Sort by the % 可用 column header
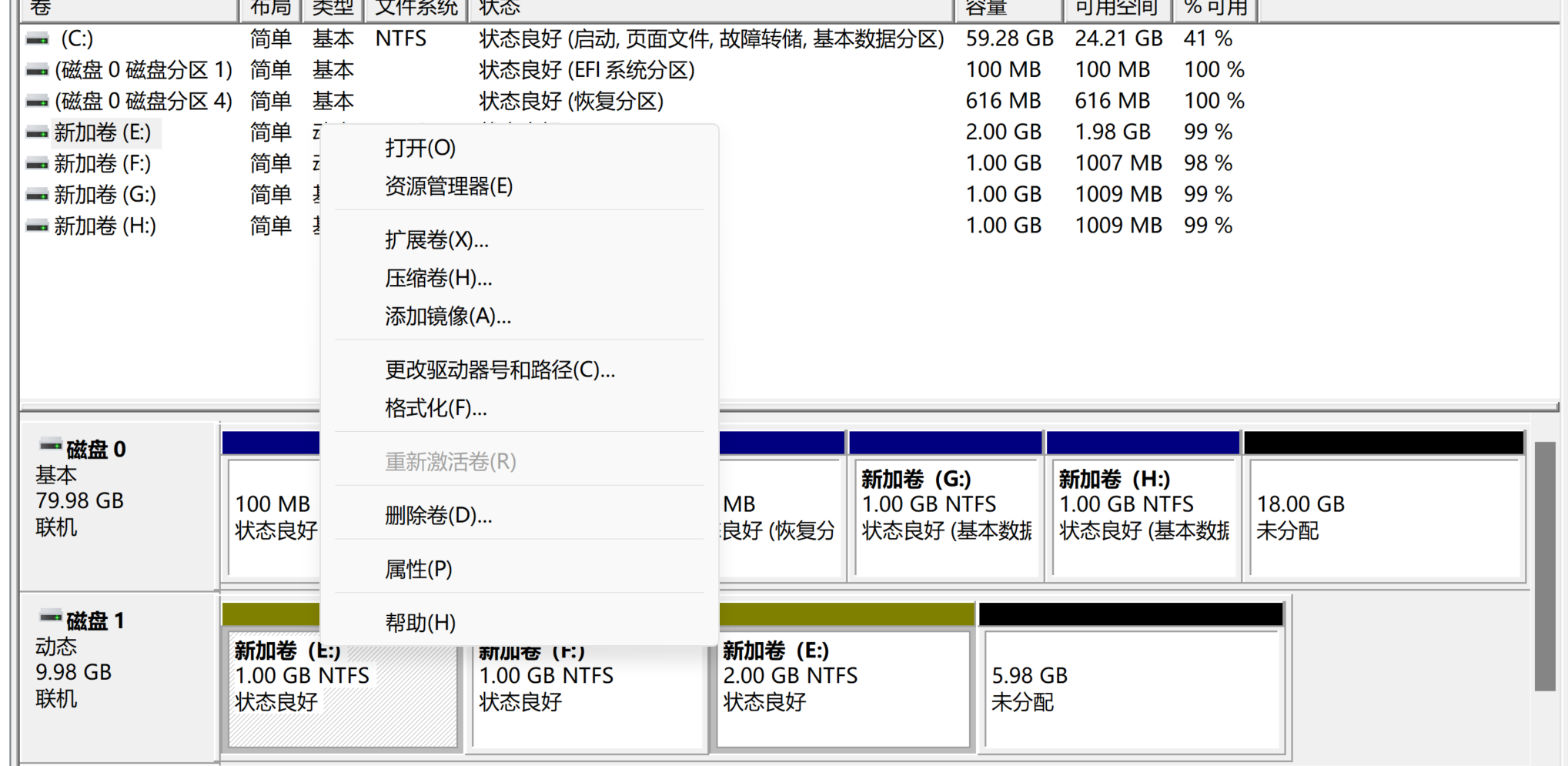This screenshot has height=766, width=1568. pos(1215,8)
